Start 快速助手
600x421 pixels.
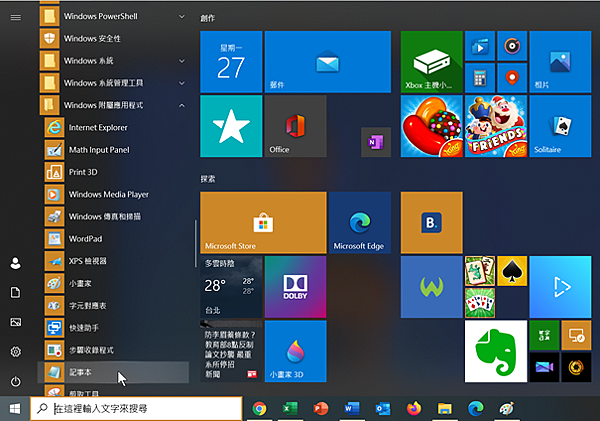coord(113,328)
